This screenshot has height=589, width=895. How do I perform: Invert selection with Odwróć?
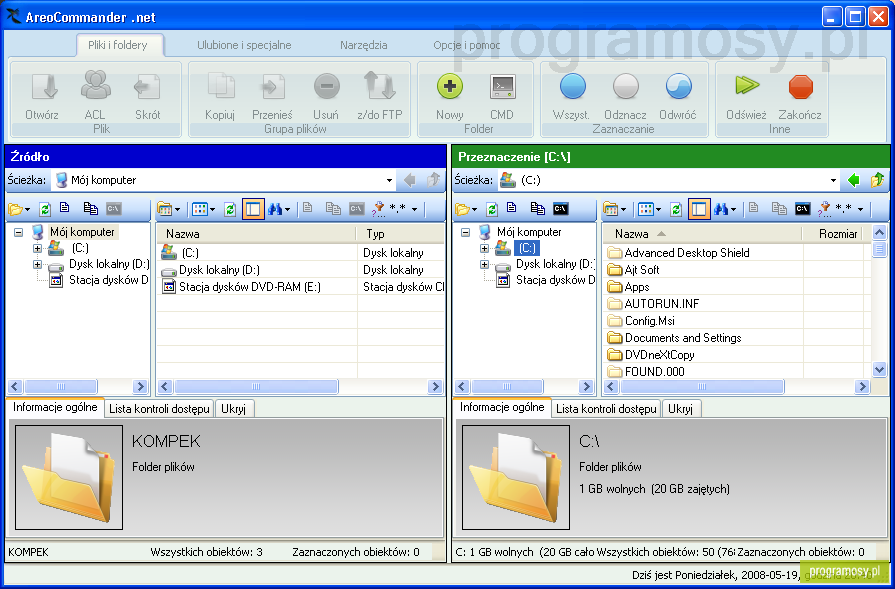pyautogui.click(x=678, y=87)
